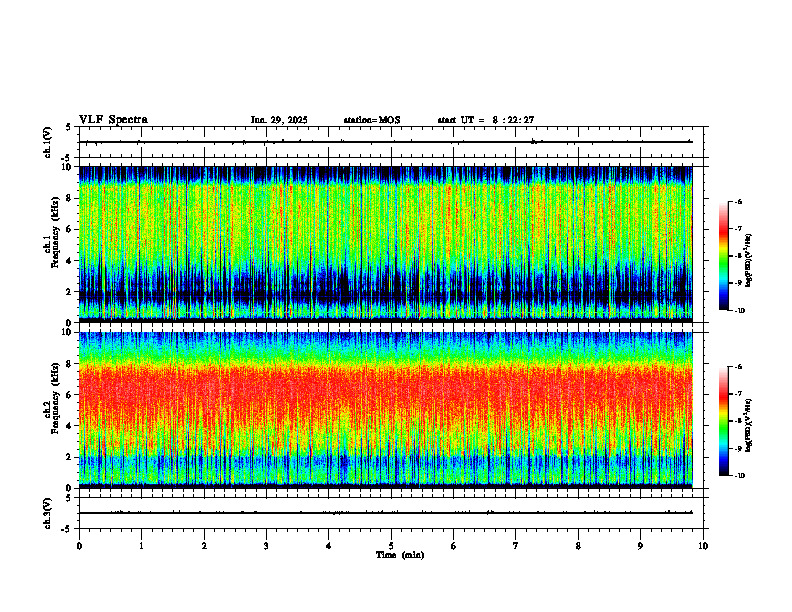Click the ch.1 frequency tick label "8"
The width and height of the screenshot is (792, 612).
[70, 198]
